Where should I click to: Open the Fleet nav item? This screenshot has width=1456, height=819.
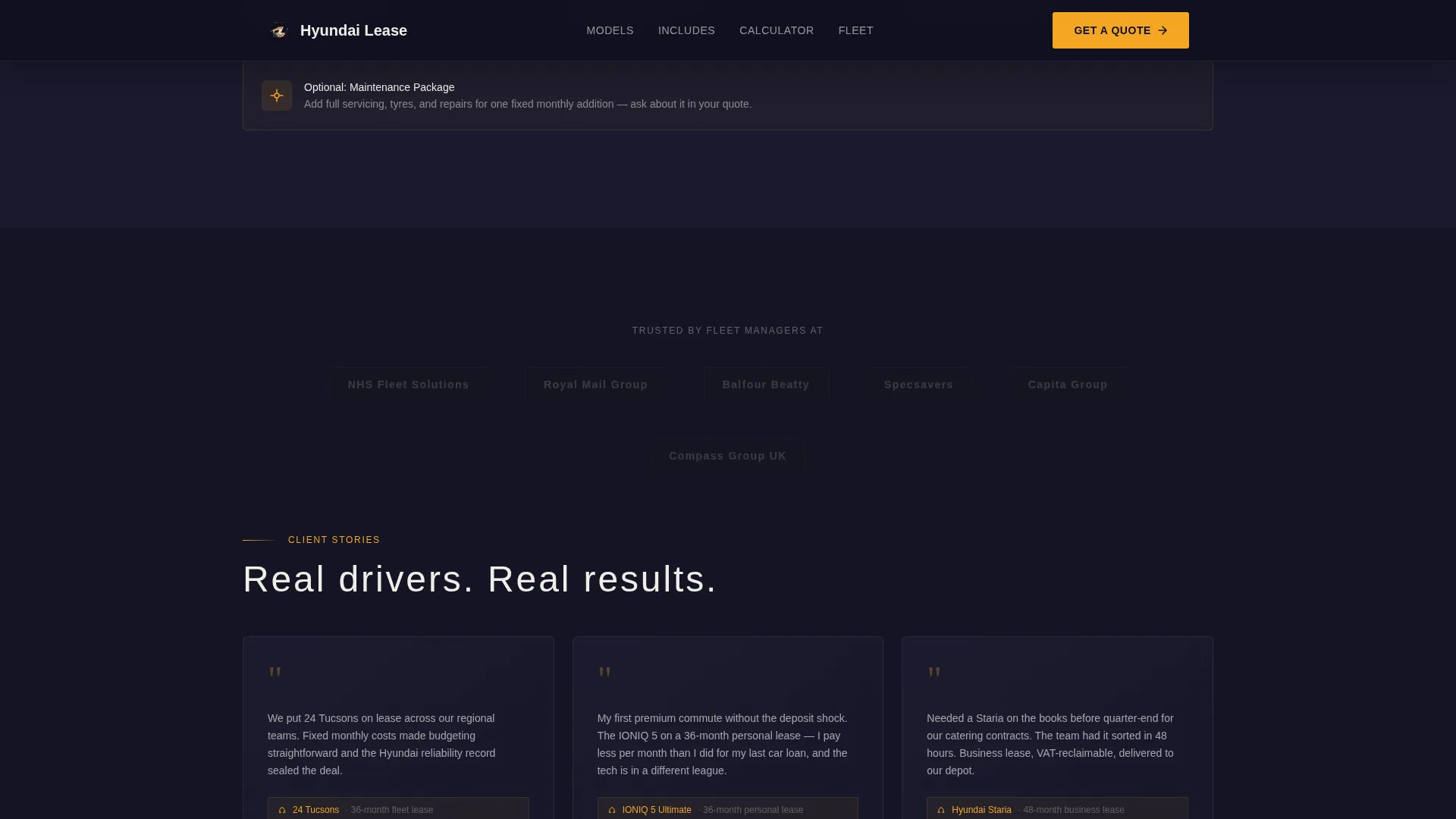click(x=855, y=30)
